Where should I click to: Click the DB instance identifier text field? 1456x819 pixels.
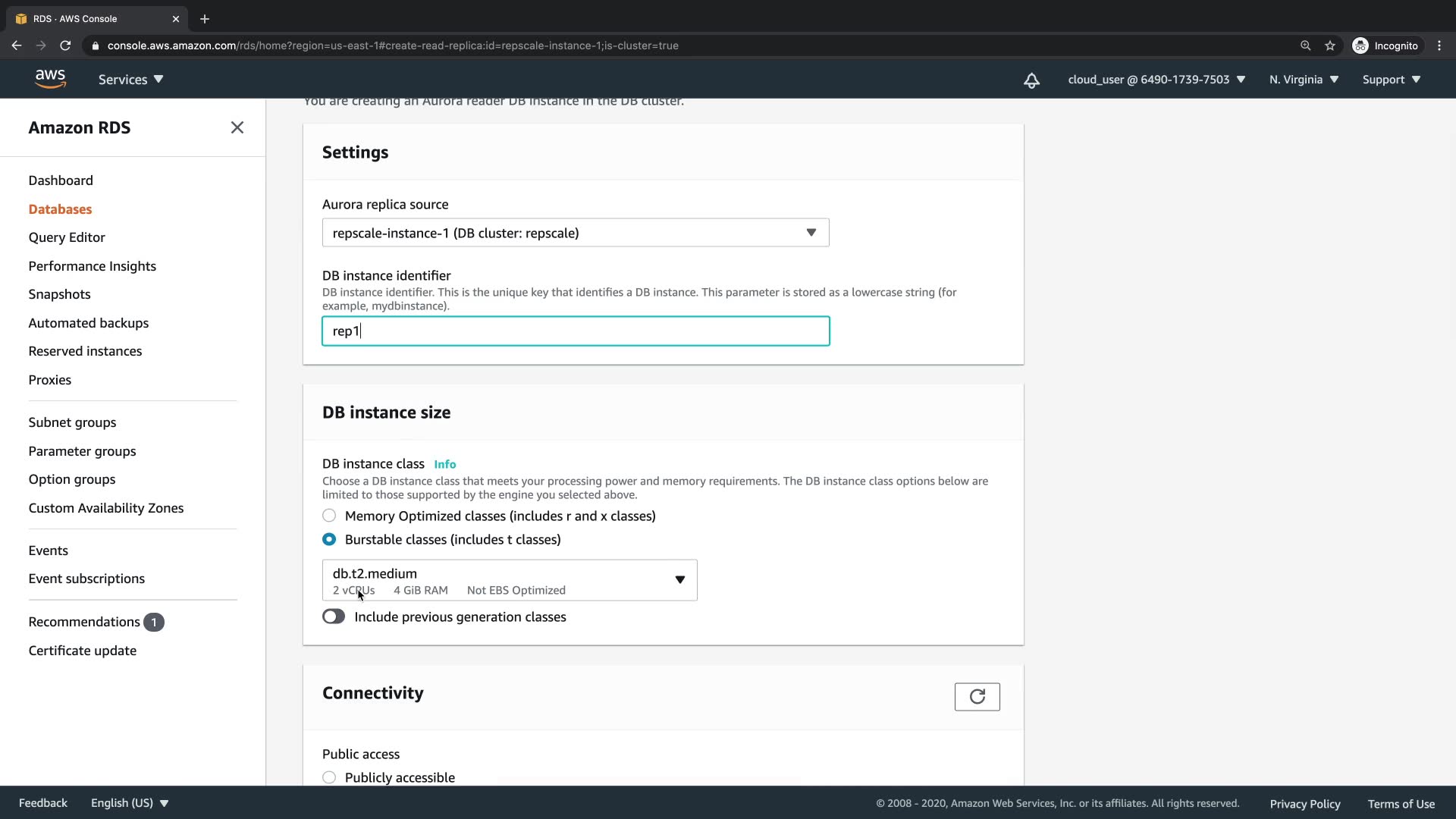[576, 331]
